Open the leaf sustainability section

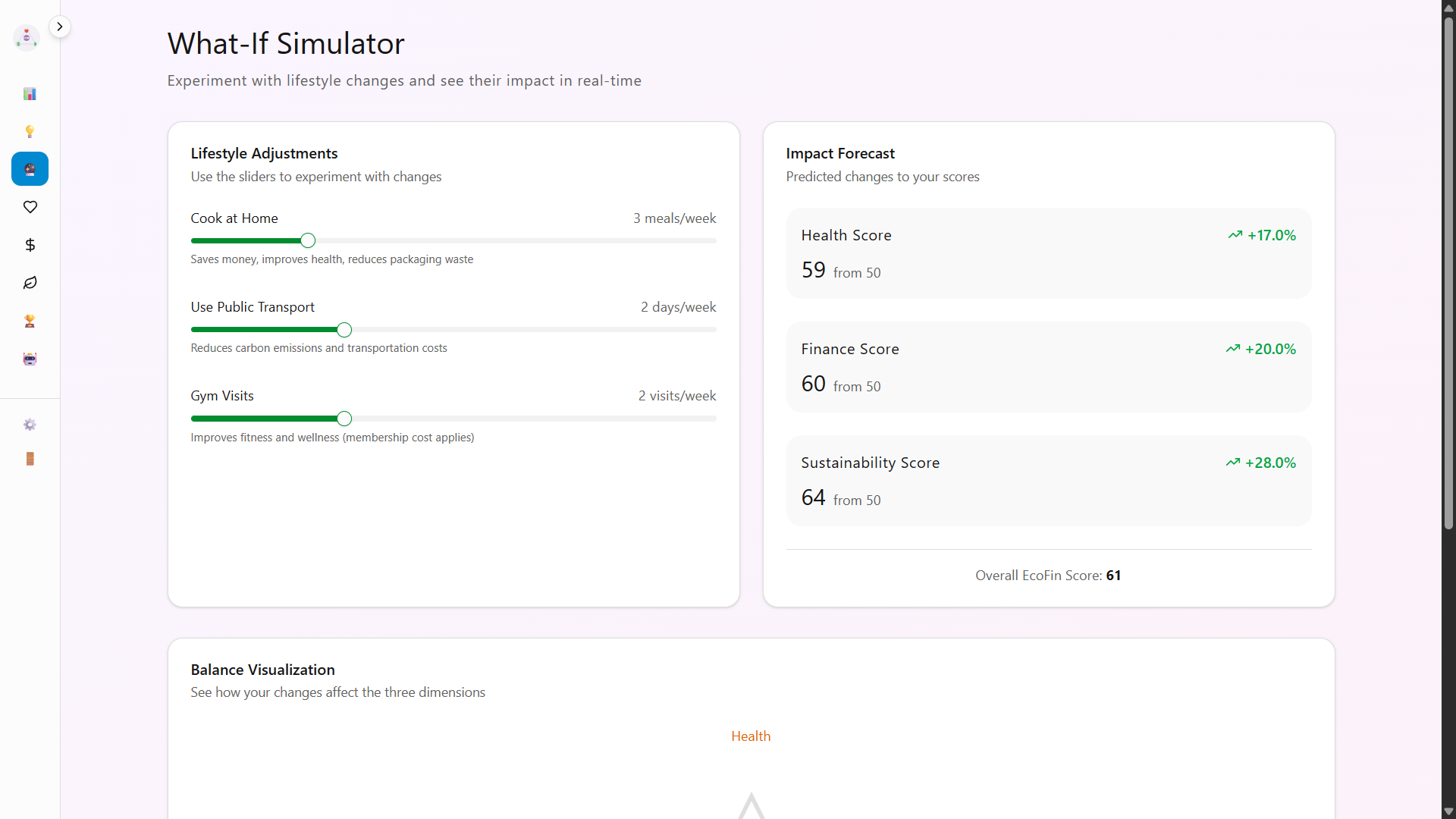tap(30, 283)
